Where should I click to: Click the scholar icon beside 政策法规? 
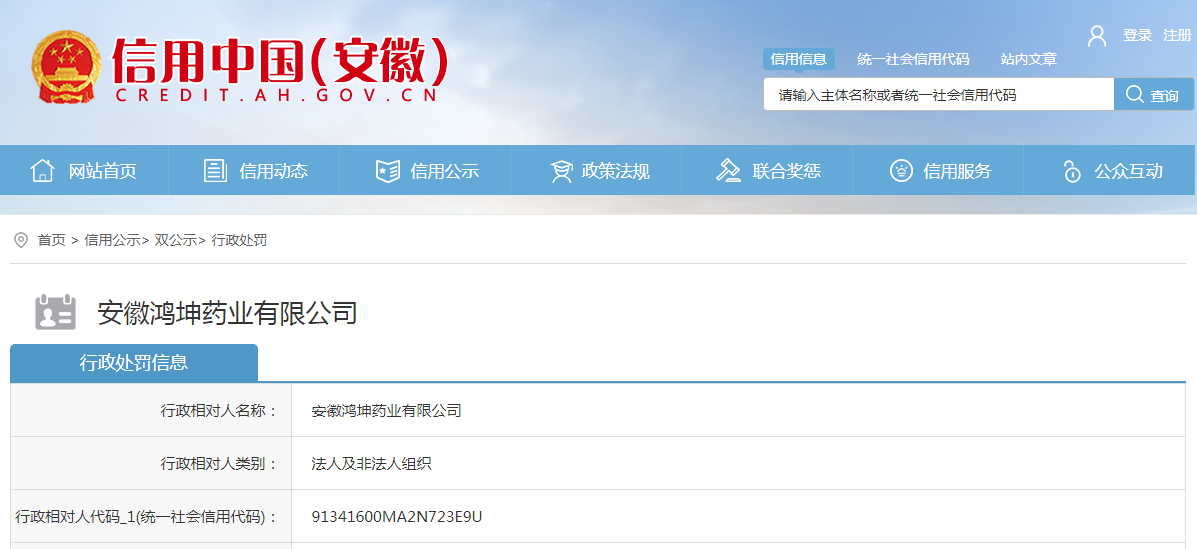561,171
